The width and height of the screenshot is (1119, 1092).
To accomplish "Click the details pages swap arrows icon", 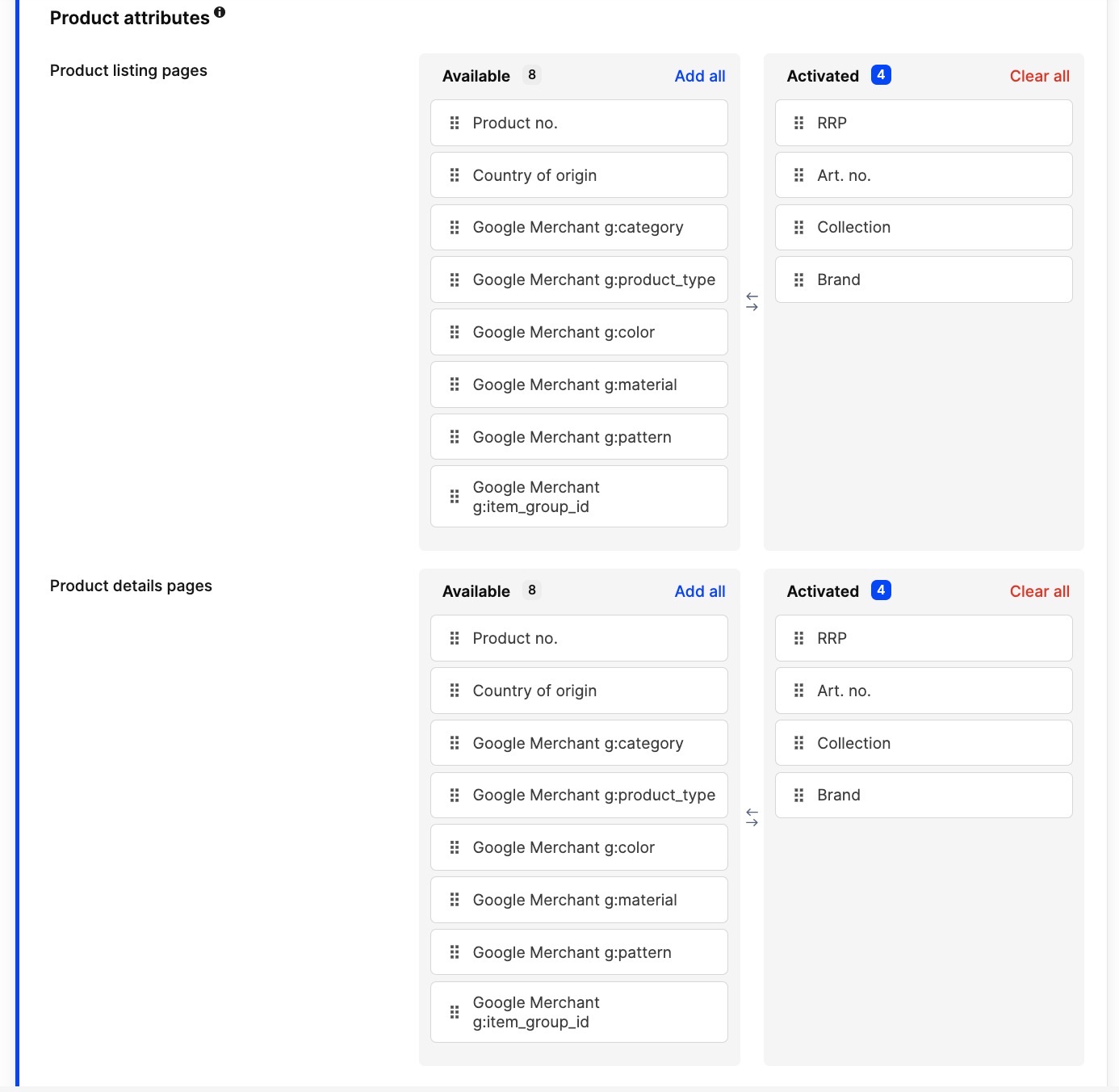I will click(x=752, y=817).
